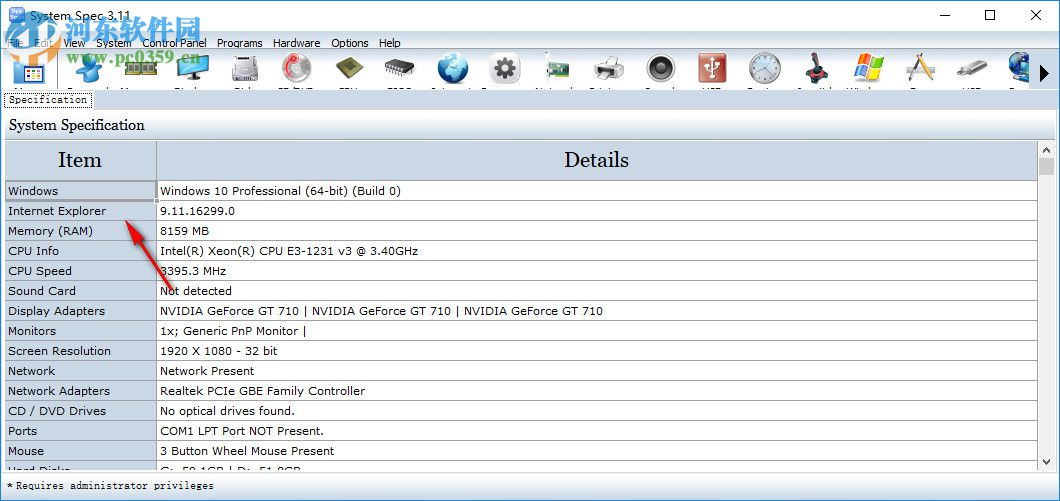Open the Windows flag logo icon
The image size is (1060, 501).
869,68
